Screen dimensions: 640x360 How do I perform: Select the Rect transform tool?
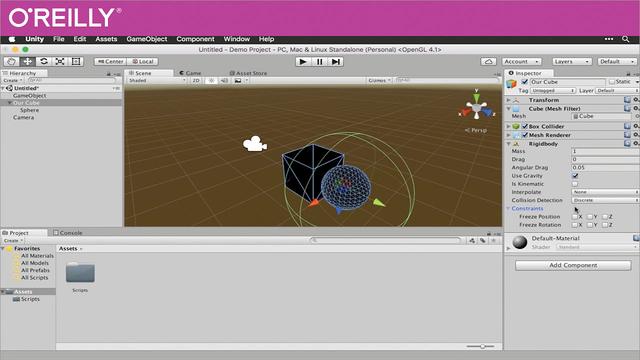(x=76, y=62)
